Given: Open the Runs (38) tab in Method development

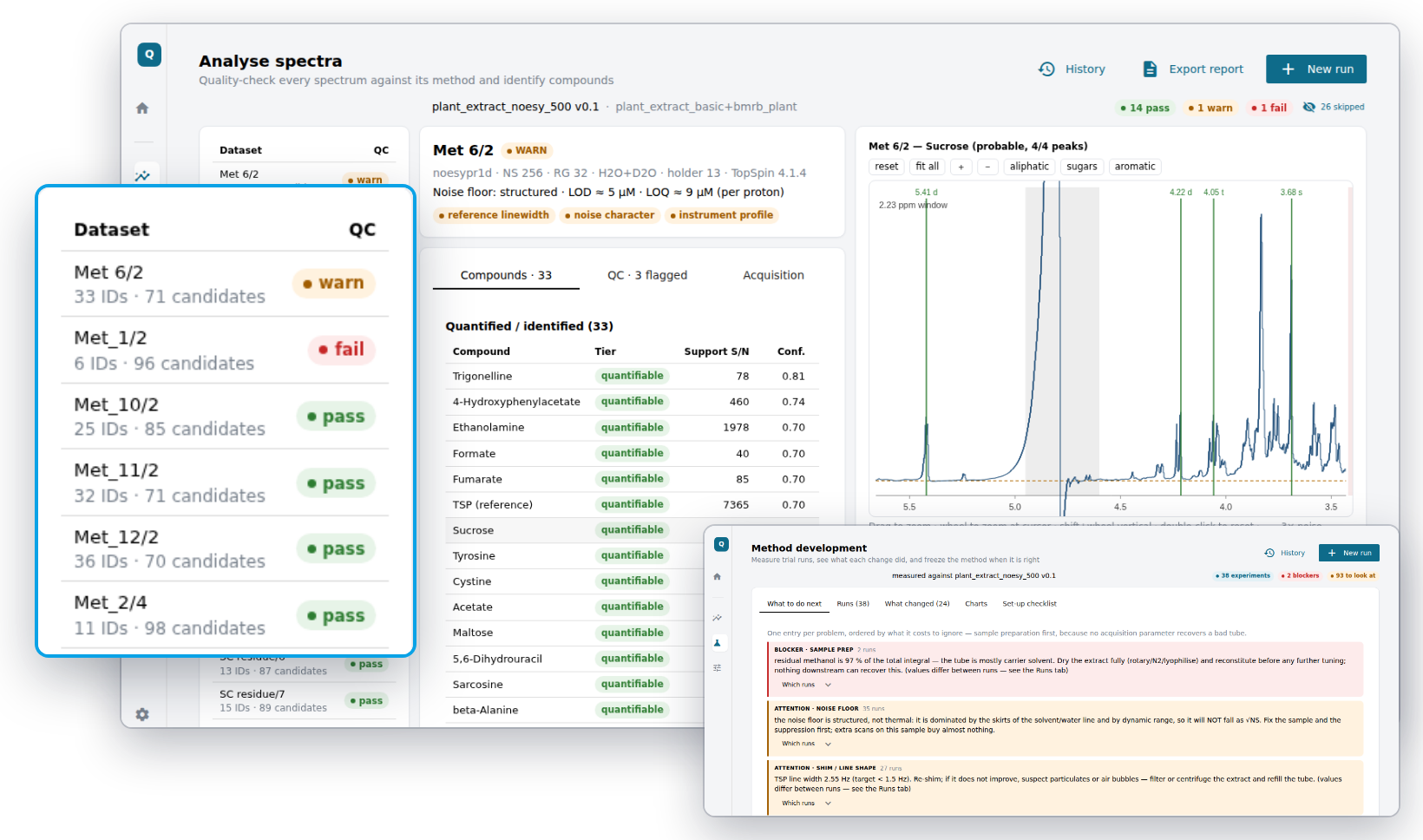Looking at the screenshot, I should [x=853, y=604].
